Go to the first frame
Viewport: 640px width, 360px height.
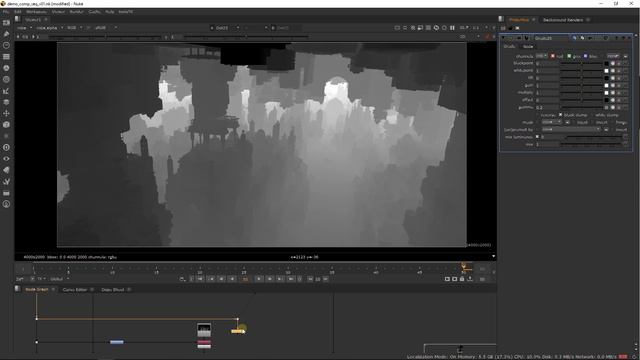click(200, 279)
